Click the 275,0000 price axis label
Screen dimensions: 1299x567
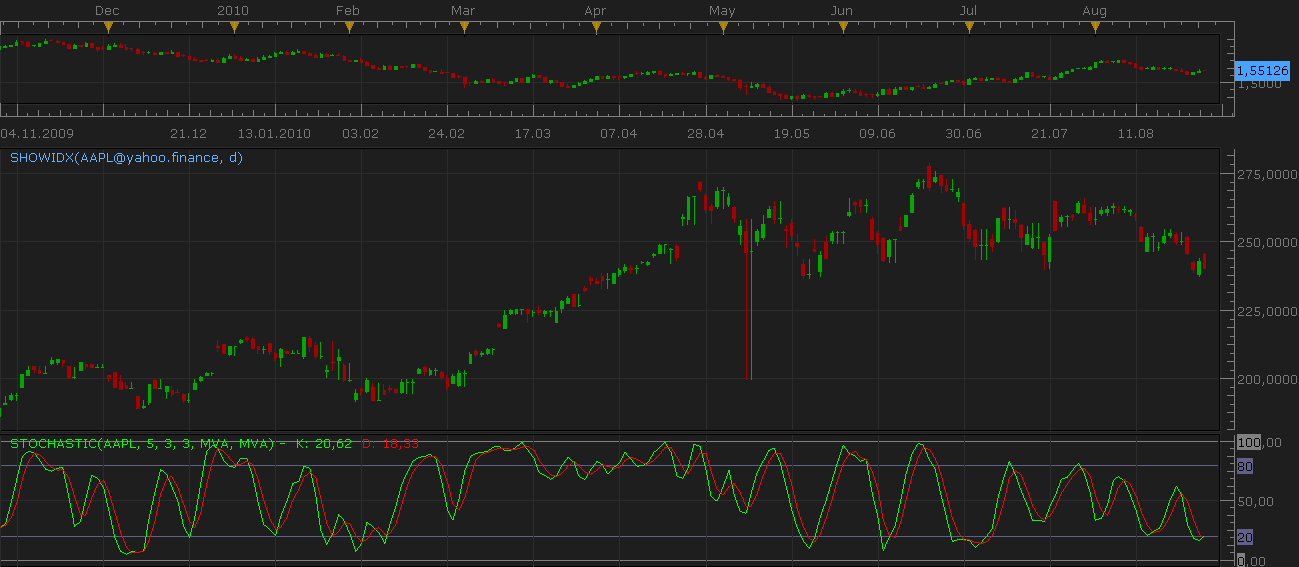tap(1268, 175)
